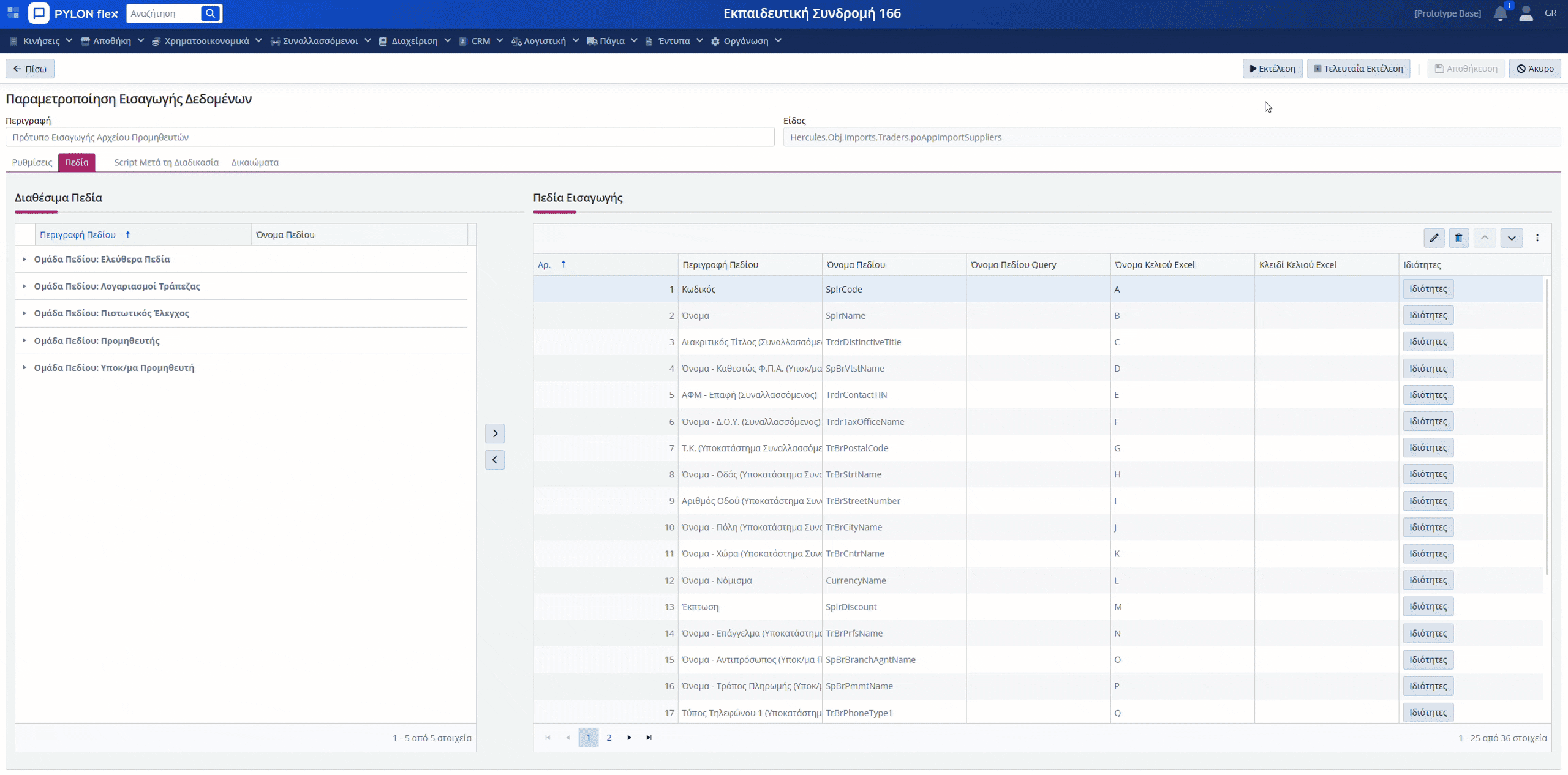
Task: Open the Οργάνωση menu
Action: (746, 41)
